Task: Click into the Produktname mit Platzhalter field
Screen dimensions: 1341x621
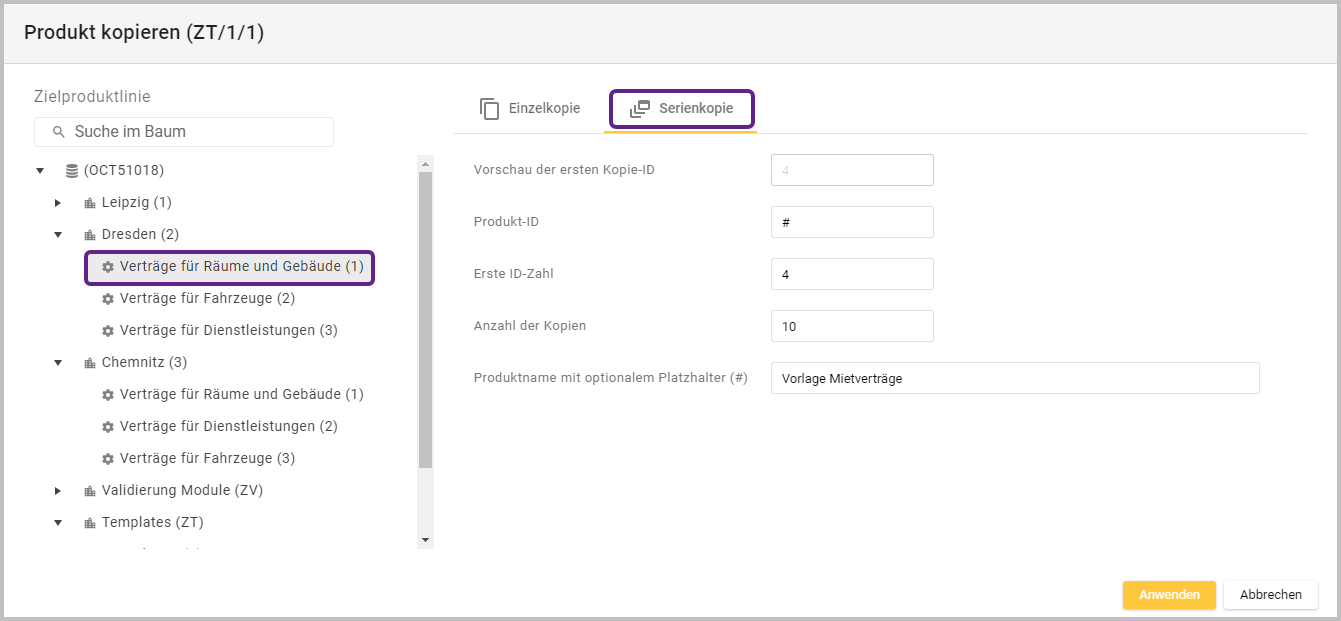Action: pyautogui.click(x=1014, y=378)
